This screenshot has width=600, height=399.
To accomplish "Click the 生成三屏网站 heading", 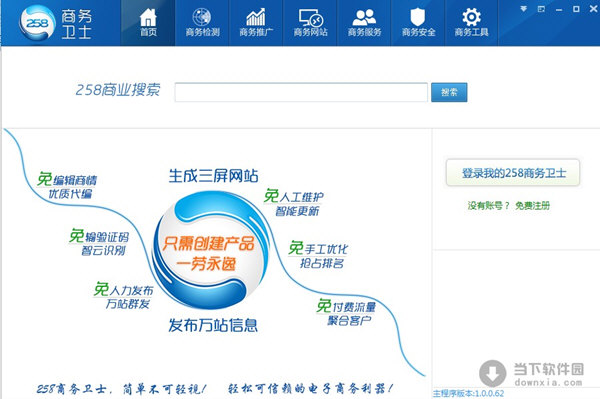I will (213, 176).
